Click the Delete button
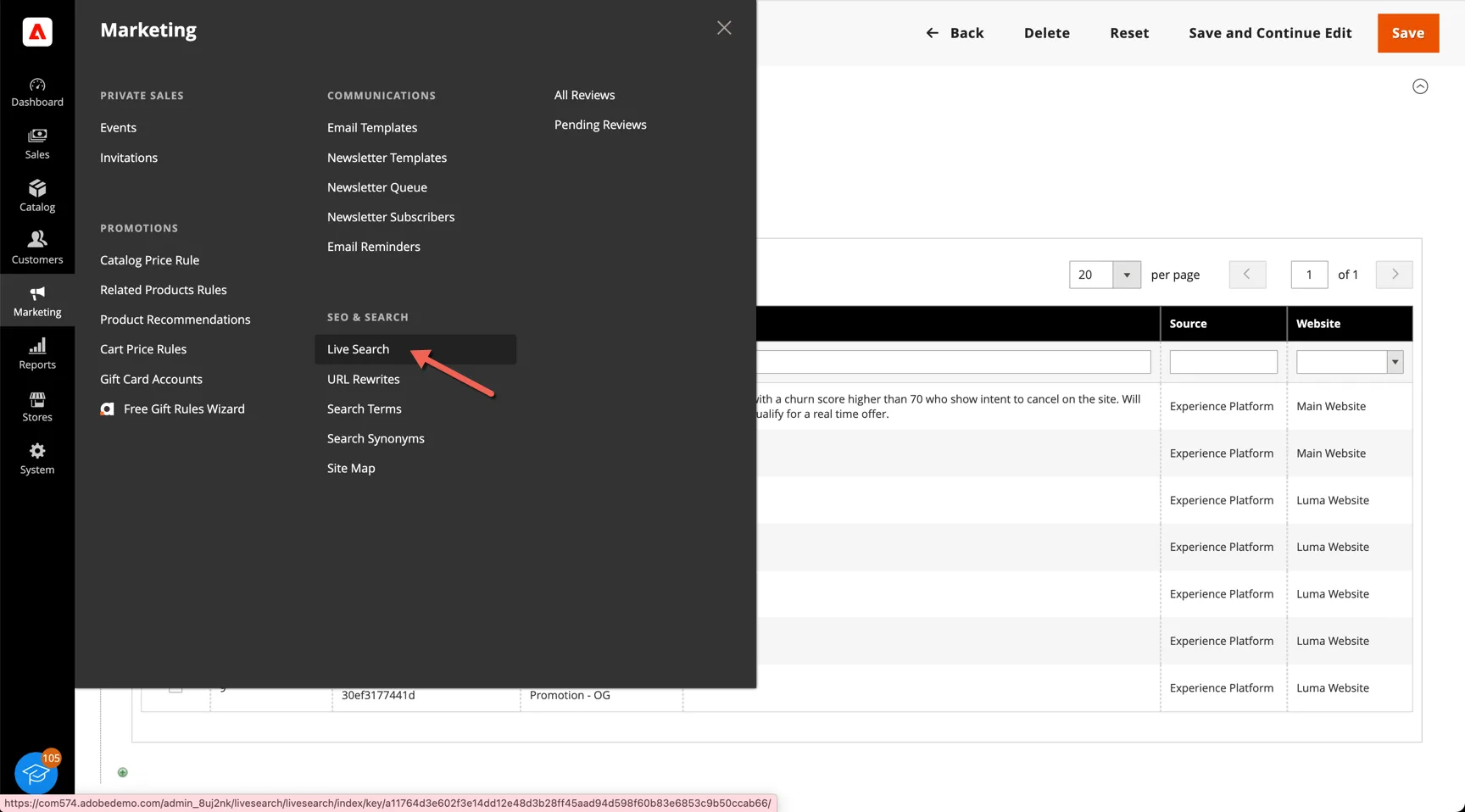This screenshot has width=1465, height=812. [1047, 33]
